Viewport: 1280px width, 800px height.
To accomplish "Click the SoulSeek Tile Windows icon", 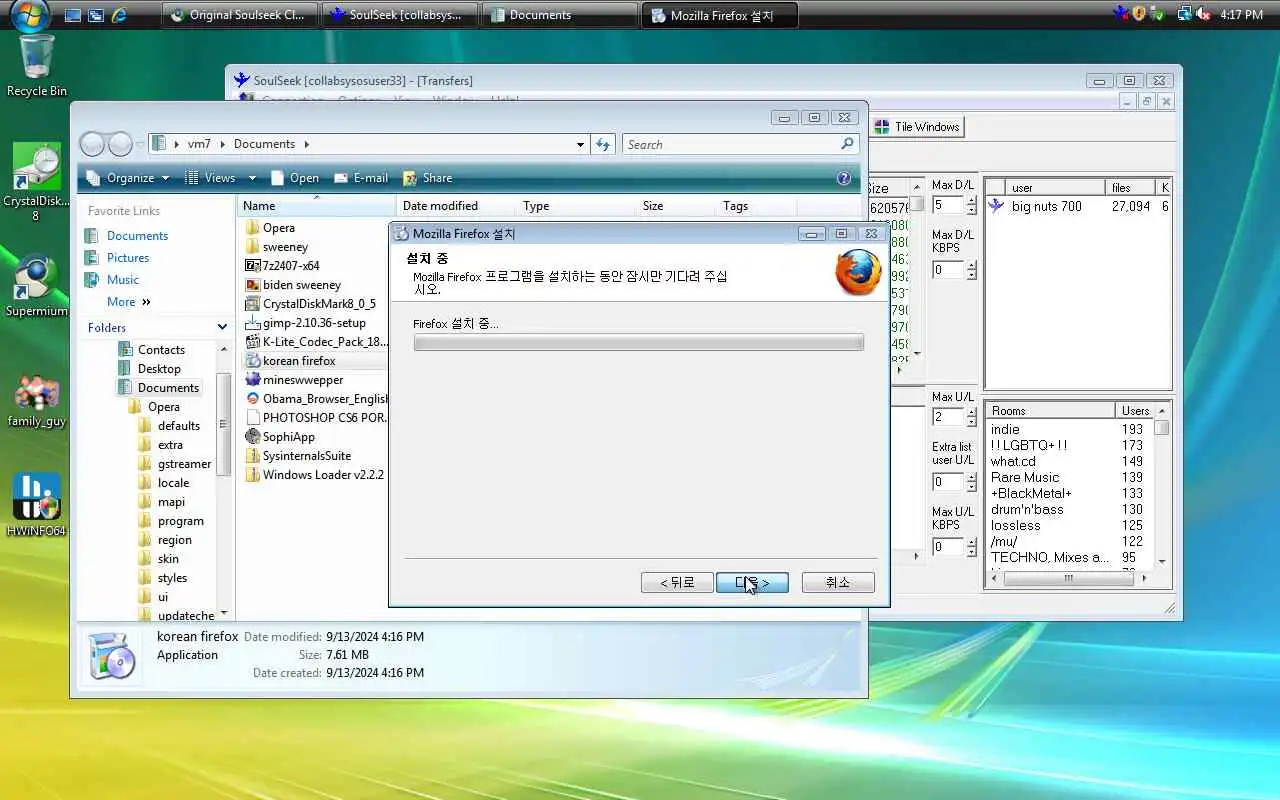I will pos(882,127).
